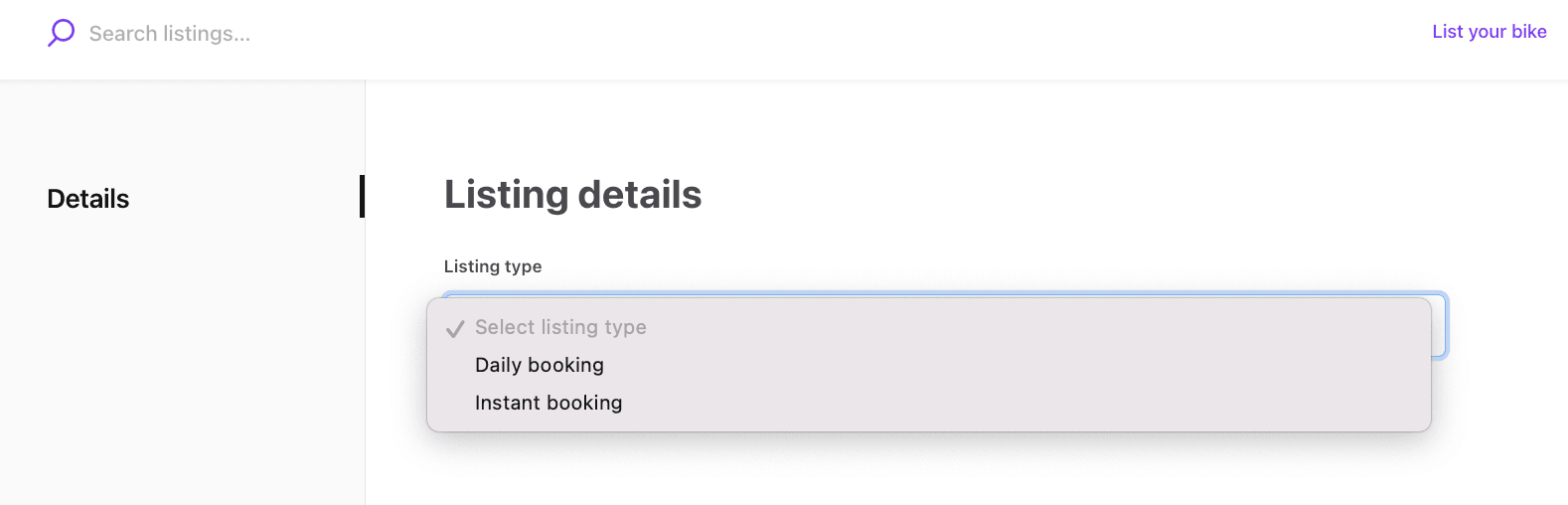Click the checkmark beside Select listing type

(x=455, y=328)
